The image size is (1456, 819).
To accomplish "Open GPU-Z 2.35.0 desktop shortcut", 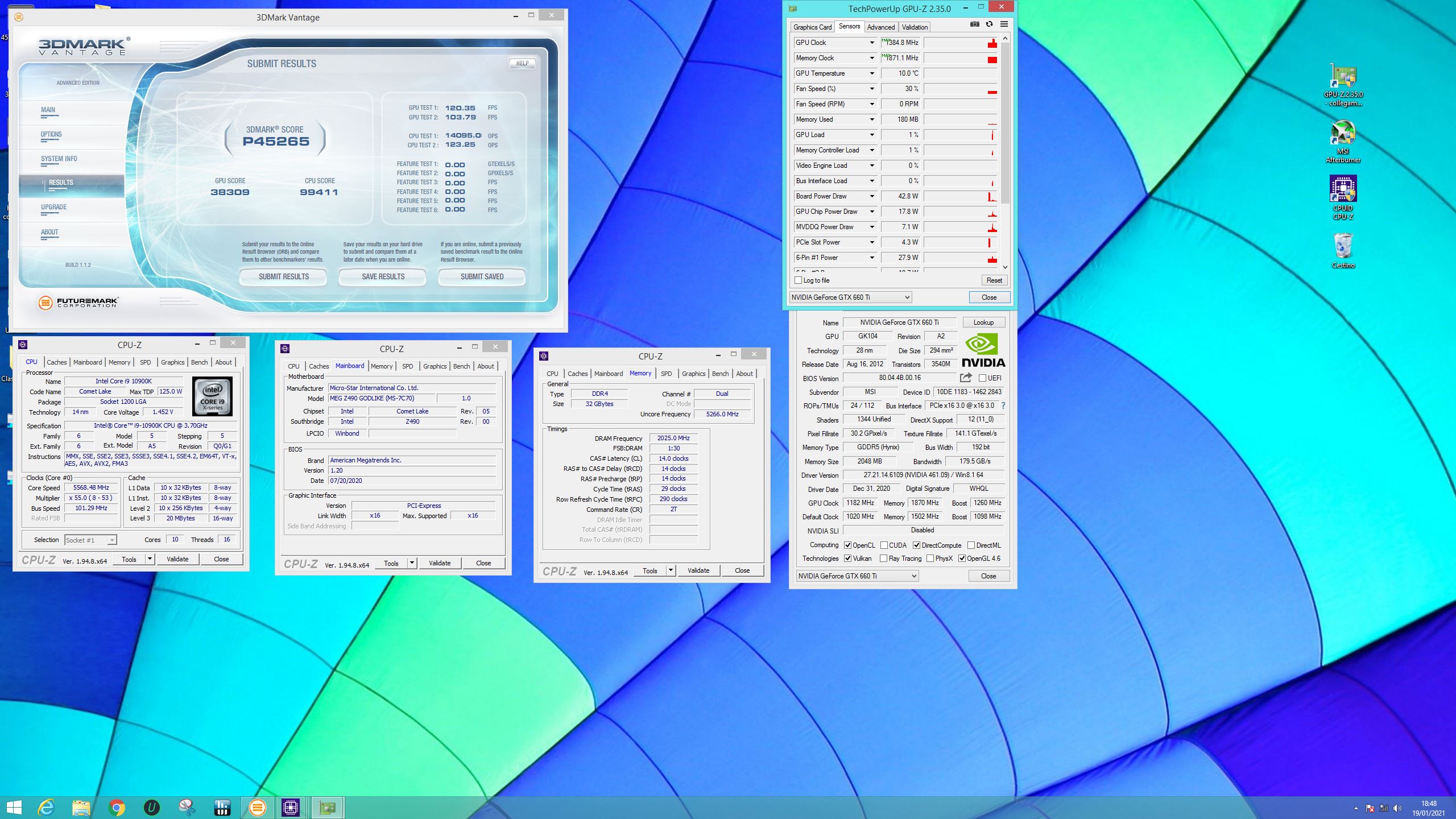I will (x=1343, y=85).
